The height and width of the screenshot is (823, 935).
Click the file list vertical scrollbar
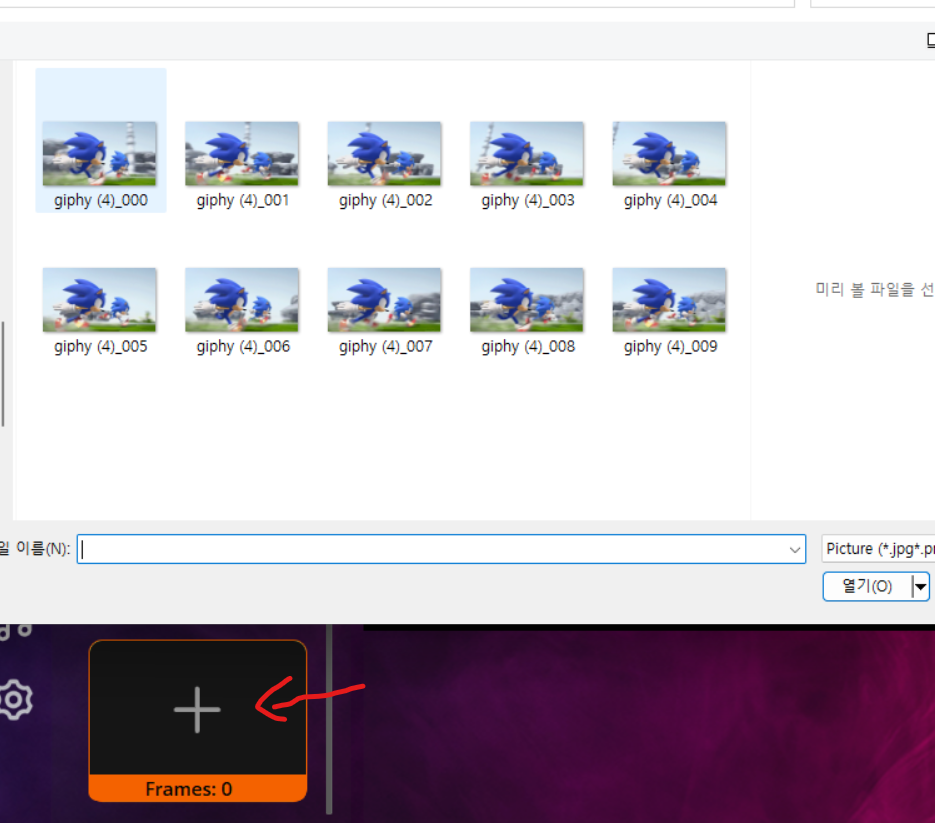coord(3,374)
